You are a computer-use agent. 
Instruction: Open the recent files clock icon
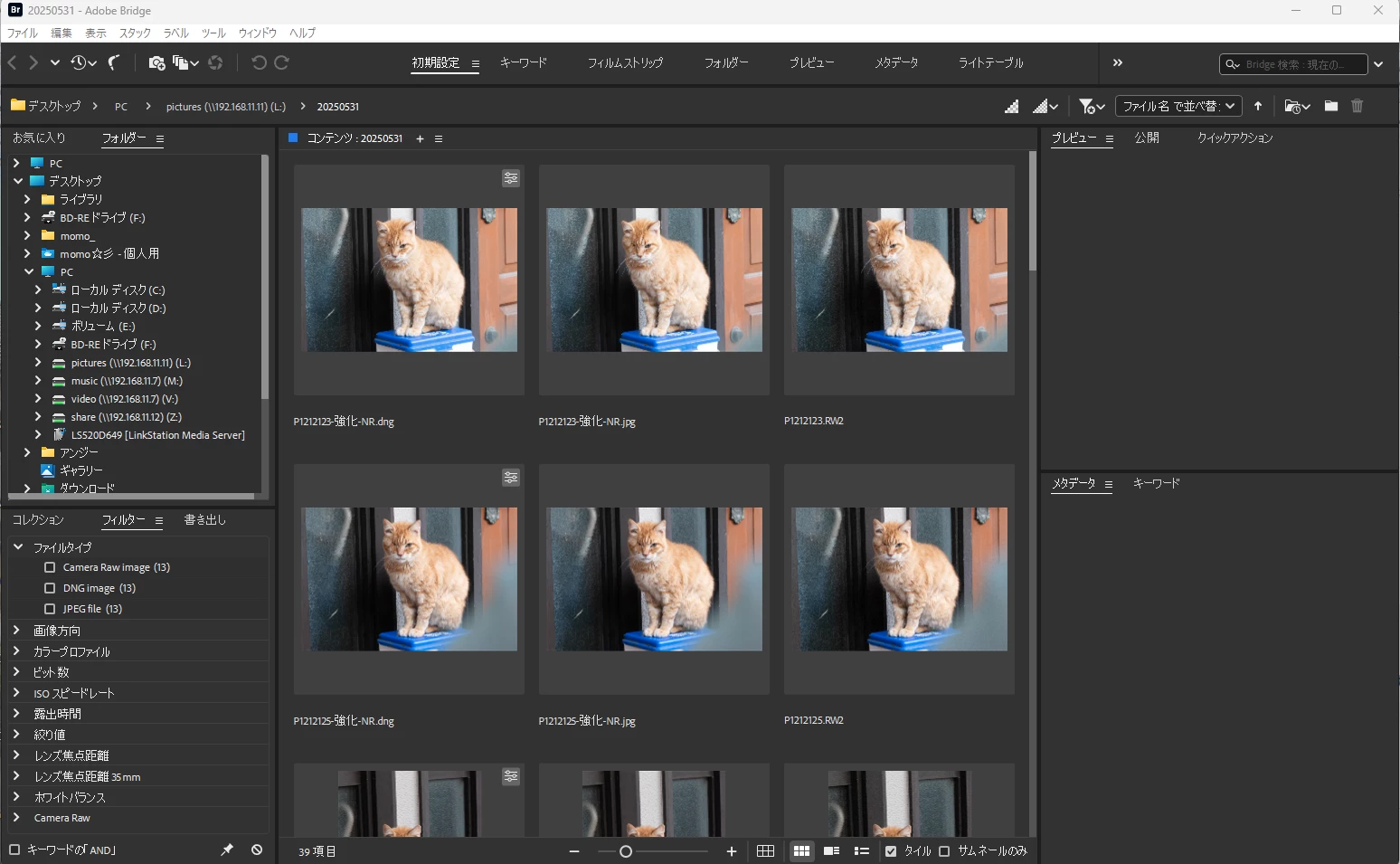point(83,62)
